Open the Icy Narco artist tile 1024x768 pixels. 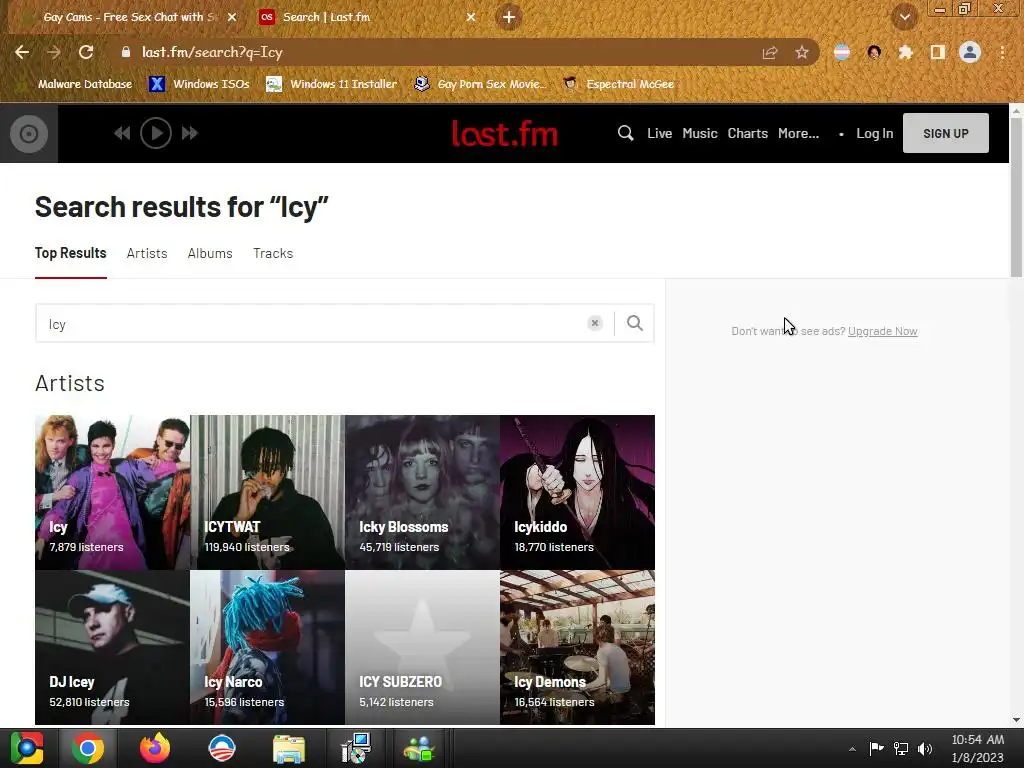pos(267,647)
